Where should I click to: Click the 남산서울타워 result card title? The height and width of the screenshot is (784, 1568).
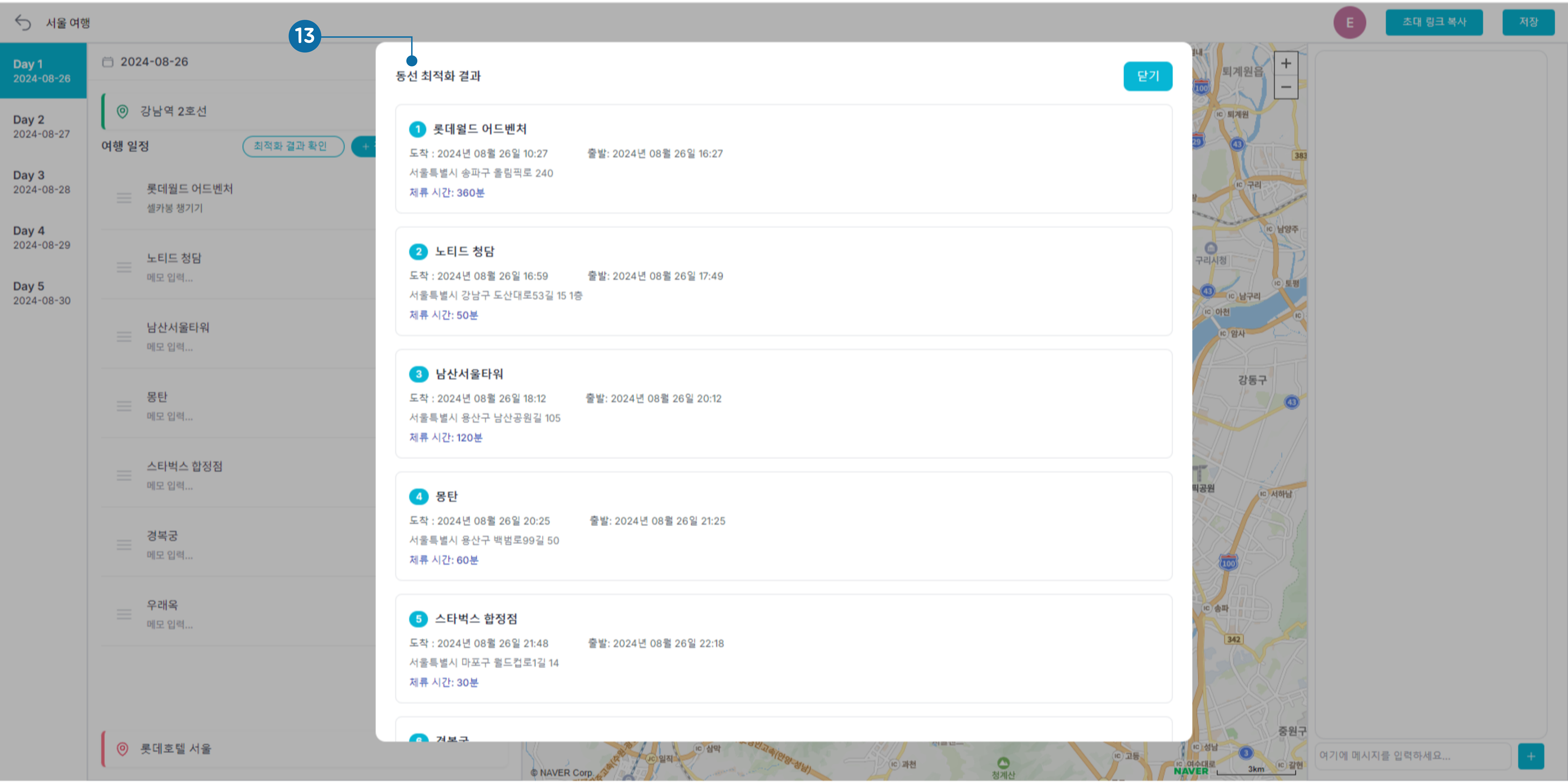469,374
